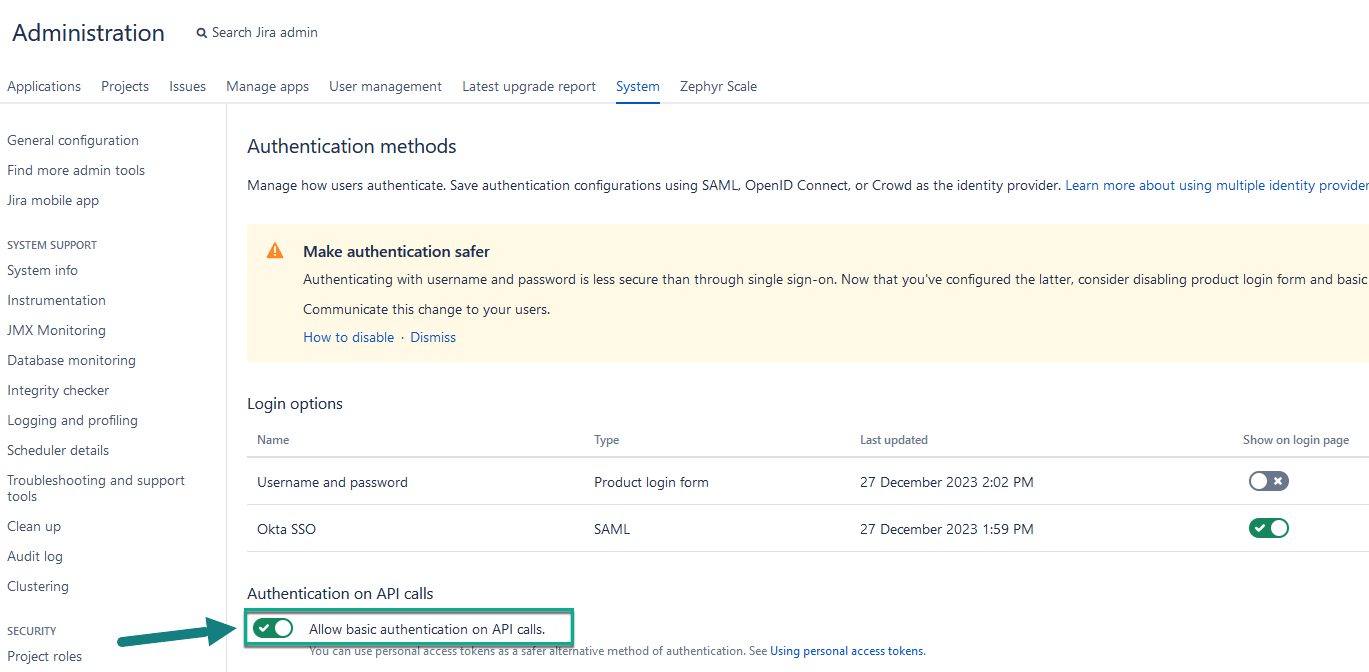The height and width of the screenshot is (672, 1369).
Task: Navigate to Database monitoring
Action: coord(70,360)
